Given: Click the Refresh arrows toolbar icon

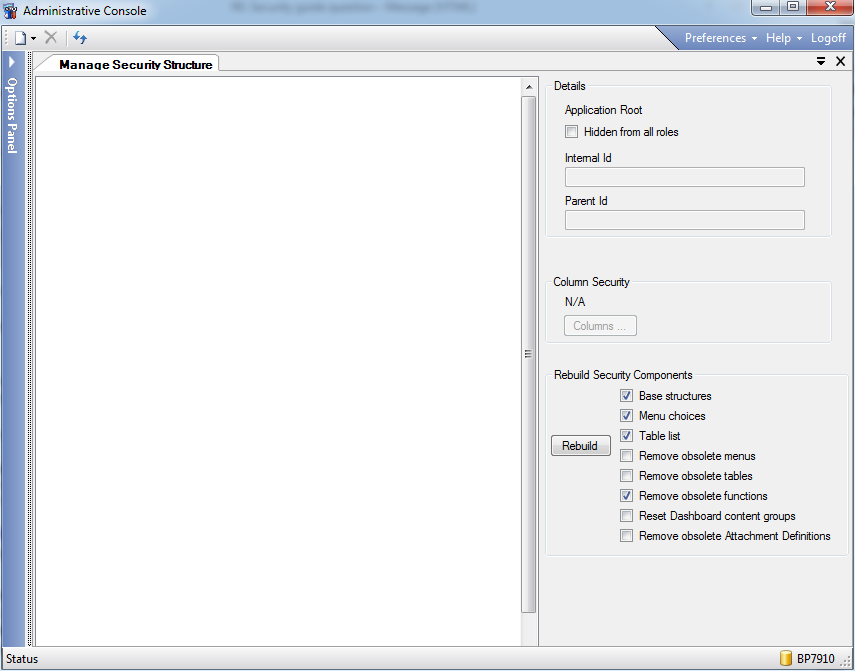Looking at the screenshot, I should [x=80, y=38].
